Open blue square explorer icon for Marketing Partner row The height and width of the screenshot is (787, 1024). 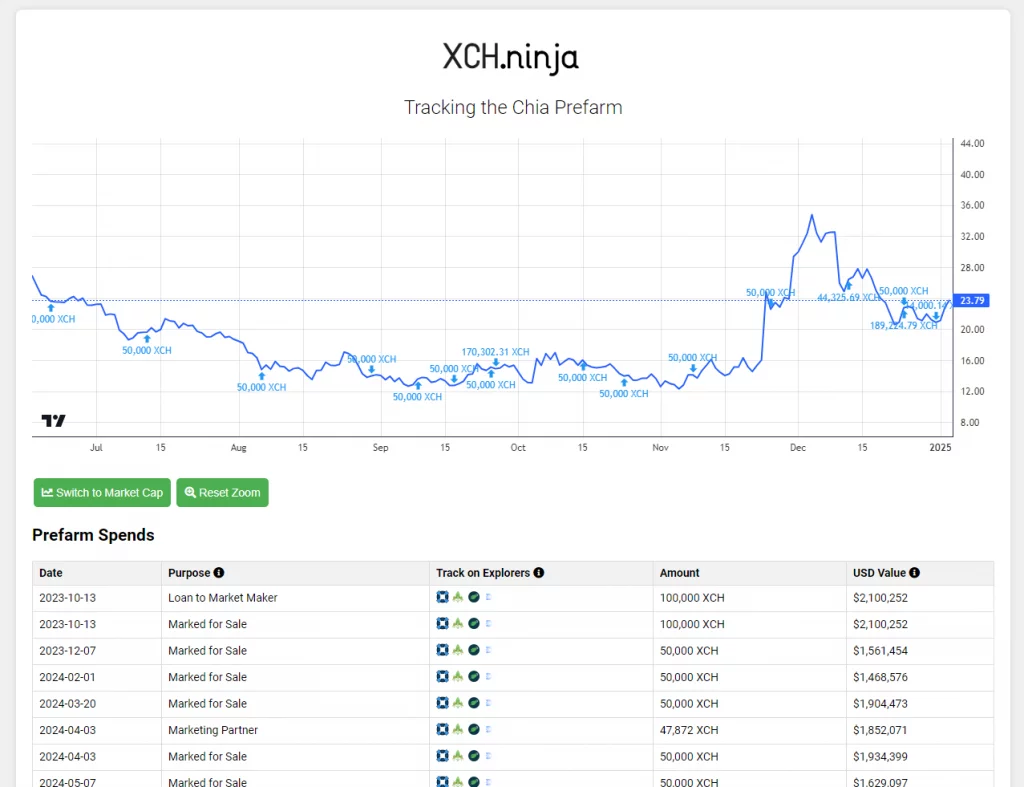(x=442, y=730)
